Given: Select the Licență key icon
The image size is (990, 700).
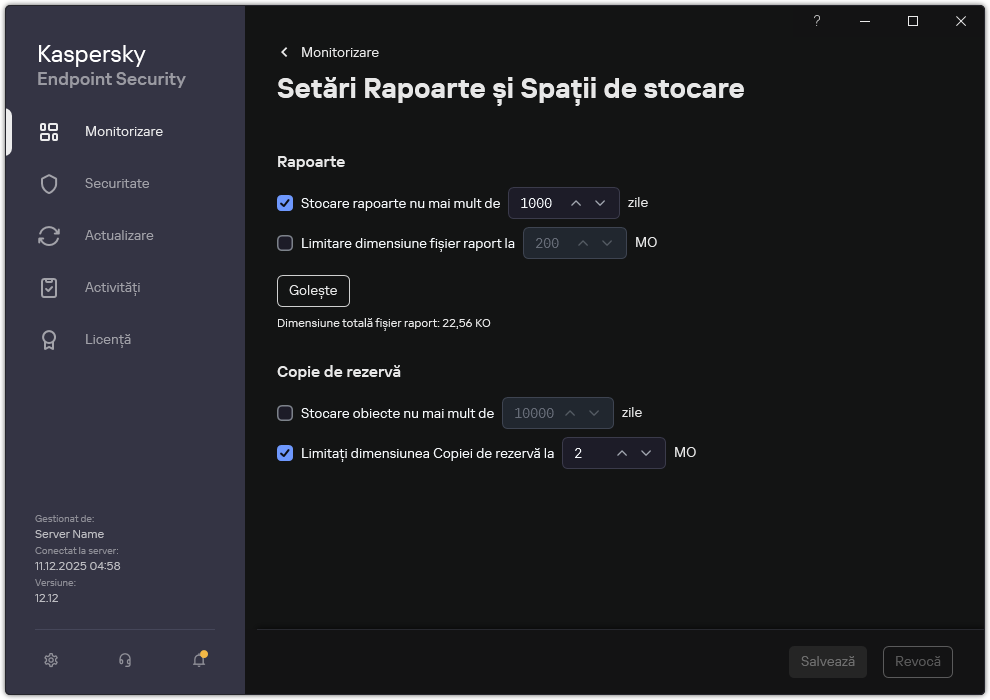Looking at the screenshot, I should click(x=48, y=339).
